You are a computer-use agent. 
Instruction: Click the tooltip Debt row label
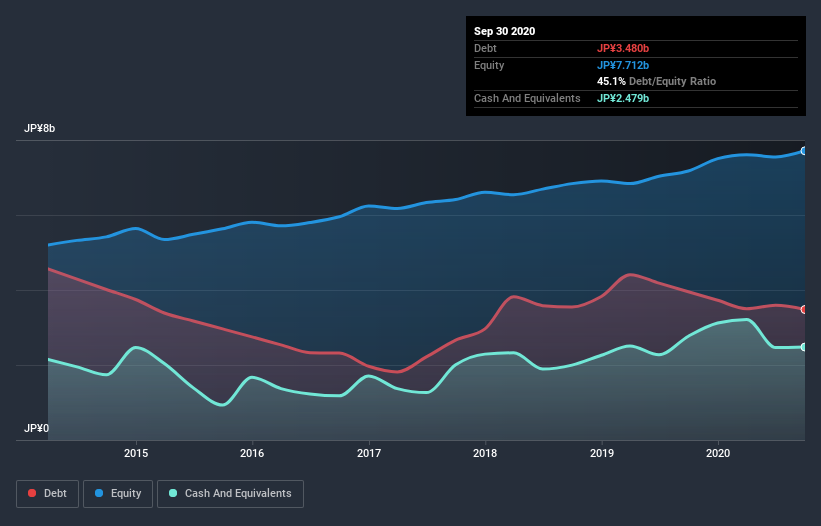click(485, 49)
